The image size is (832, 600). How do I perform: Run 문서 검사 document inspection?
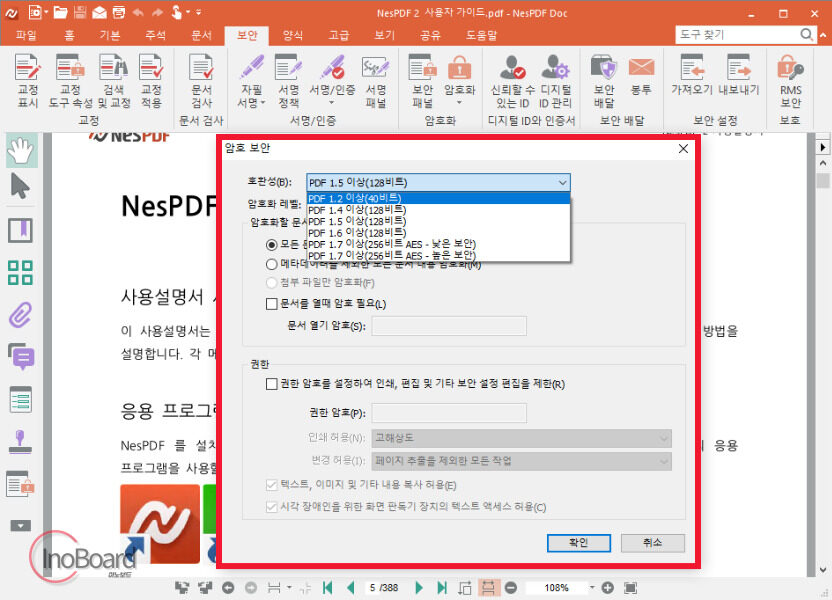click(201, 81)
